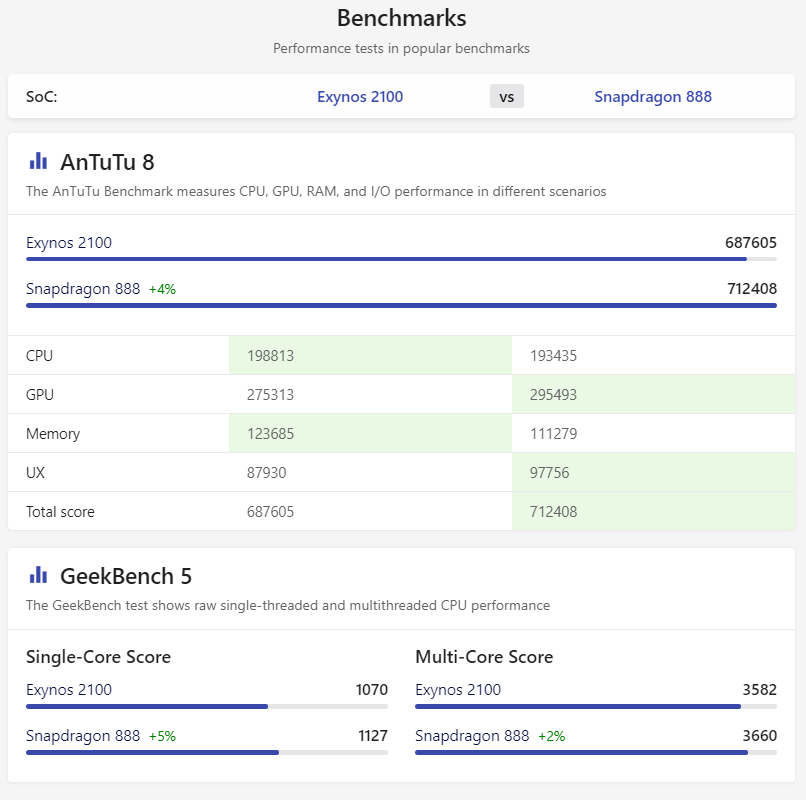Viewport: 806px width, 800px height.
Task: Open Snapdragon 888 link in AnTuTu section
Action: [x=83, y=288]
